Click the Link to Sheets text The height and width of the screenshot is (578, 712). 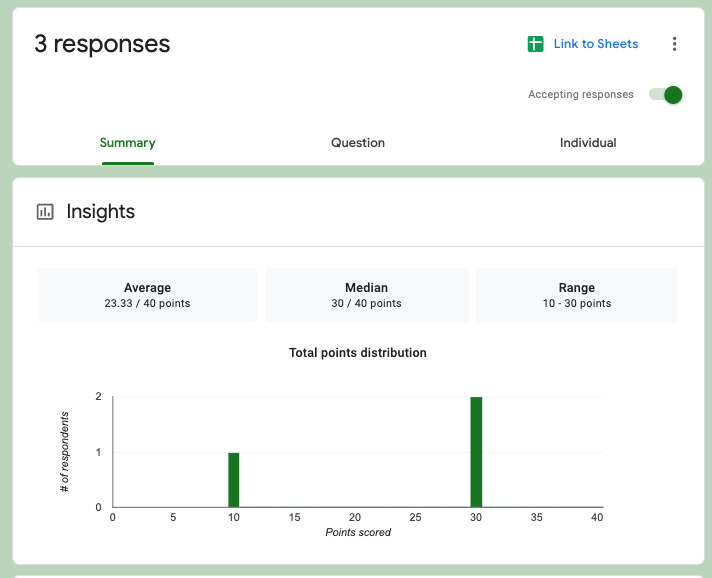[596, 44]
